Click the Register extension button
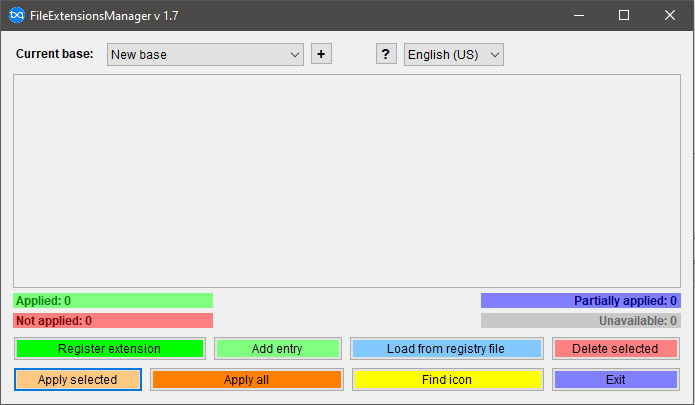Screen dimensions: 695x405 pos(109,349)
